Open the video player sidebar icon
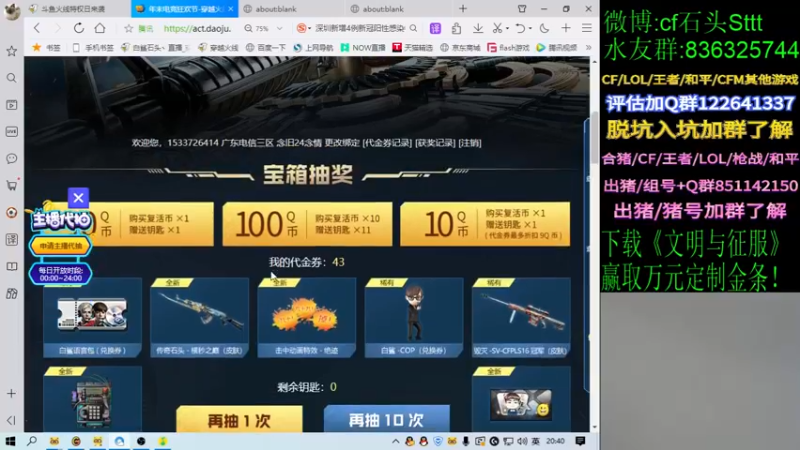The height and width of the screenshot is (450, 800). pyautogui.click(x=11, y=105)
